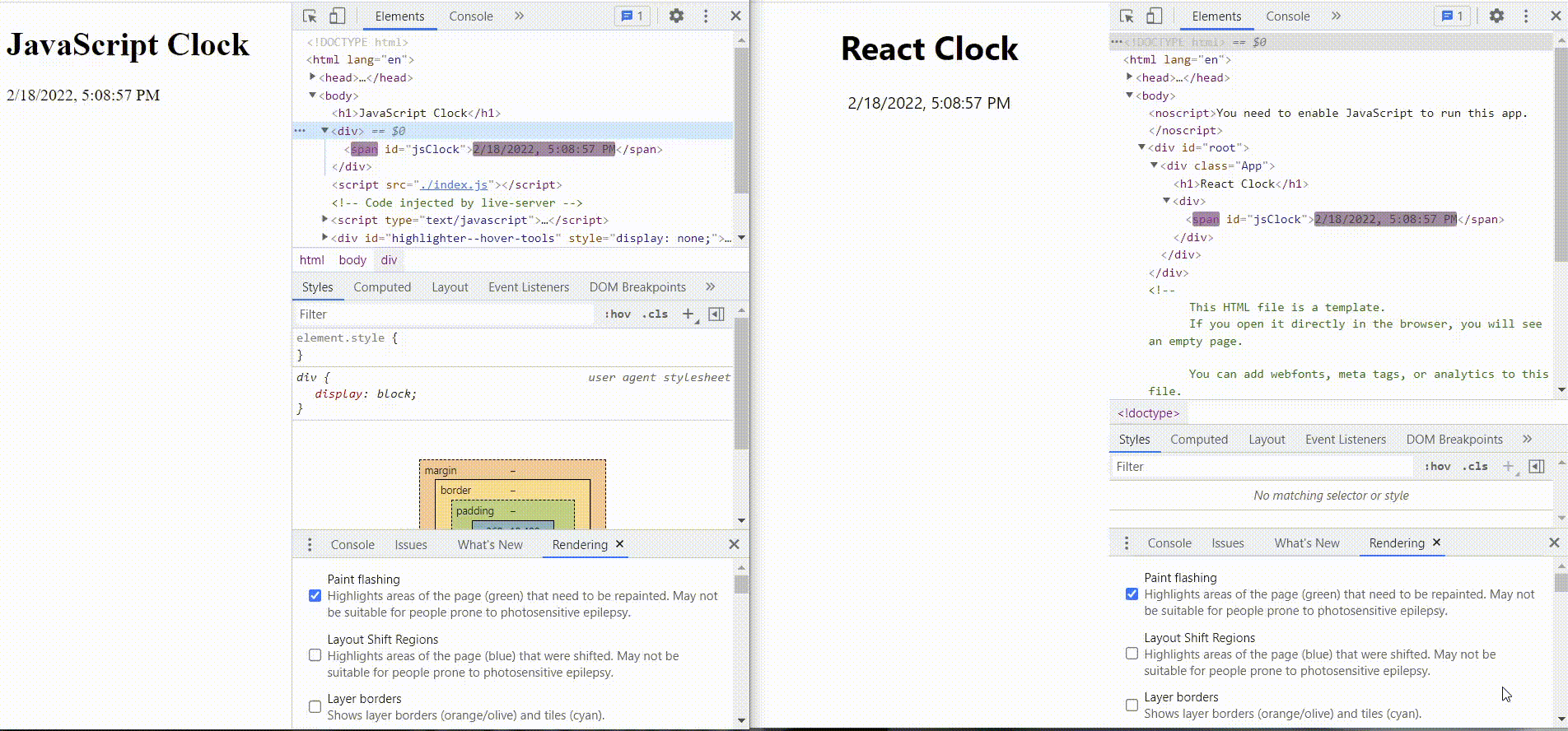This screenshot has width=1568, height=731.
Task: Collapse selected div node in left DOM tree
Action: tap(324, 130)
